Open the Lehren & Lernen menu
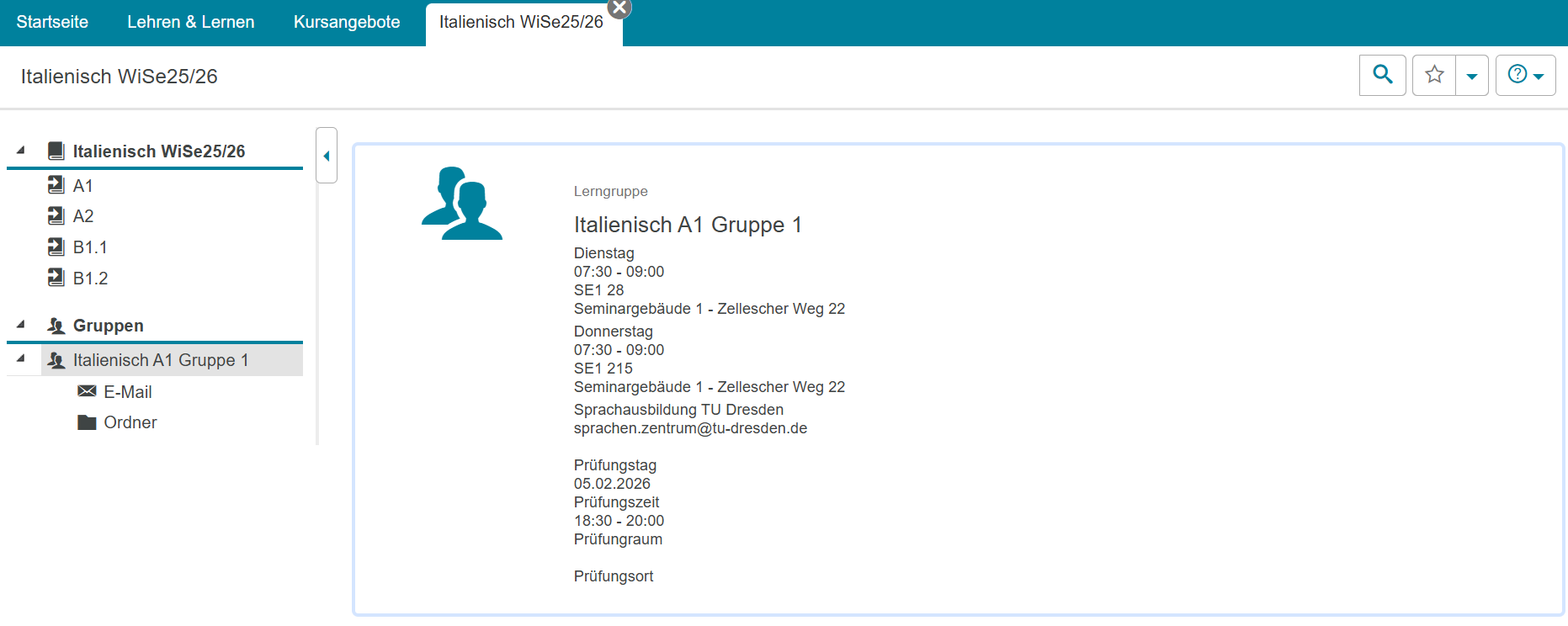The width and height of the screenshot is (1568, 626). (x=191, y=22)
